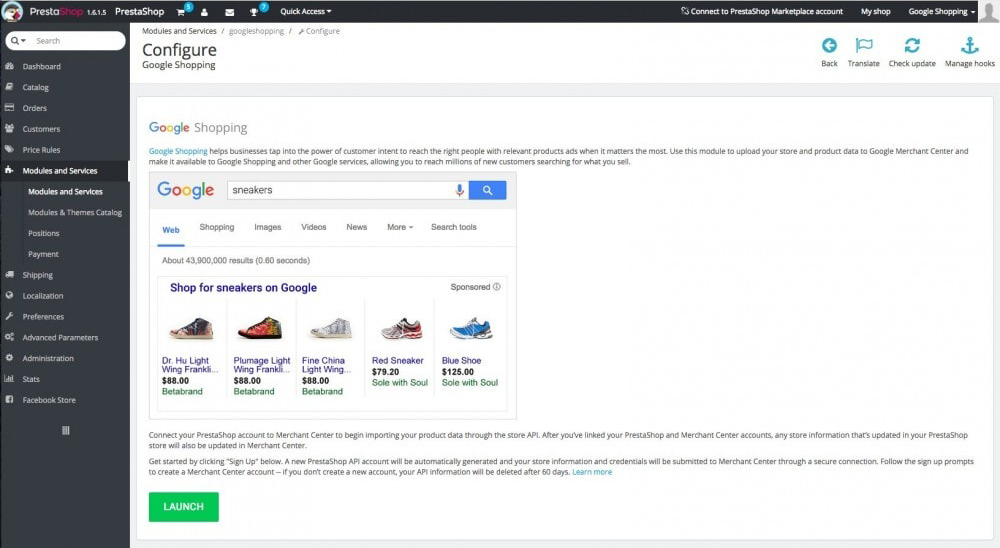Follow the Learn more link
Screen dimensions: 1000x548
pyautogui.click(x=592, y=472)
